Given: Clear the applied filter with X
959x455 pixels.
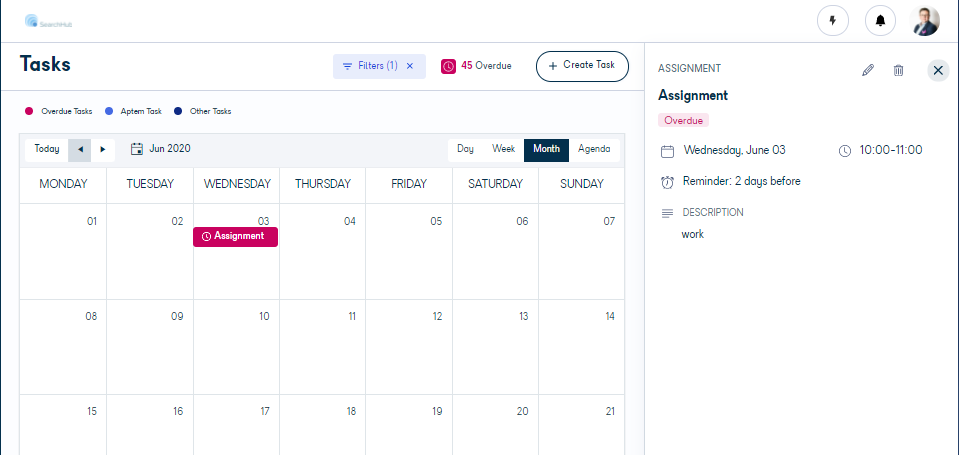Looking at the screenshot, I should click(410, 66).
